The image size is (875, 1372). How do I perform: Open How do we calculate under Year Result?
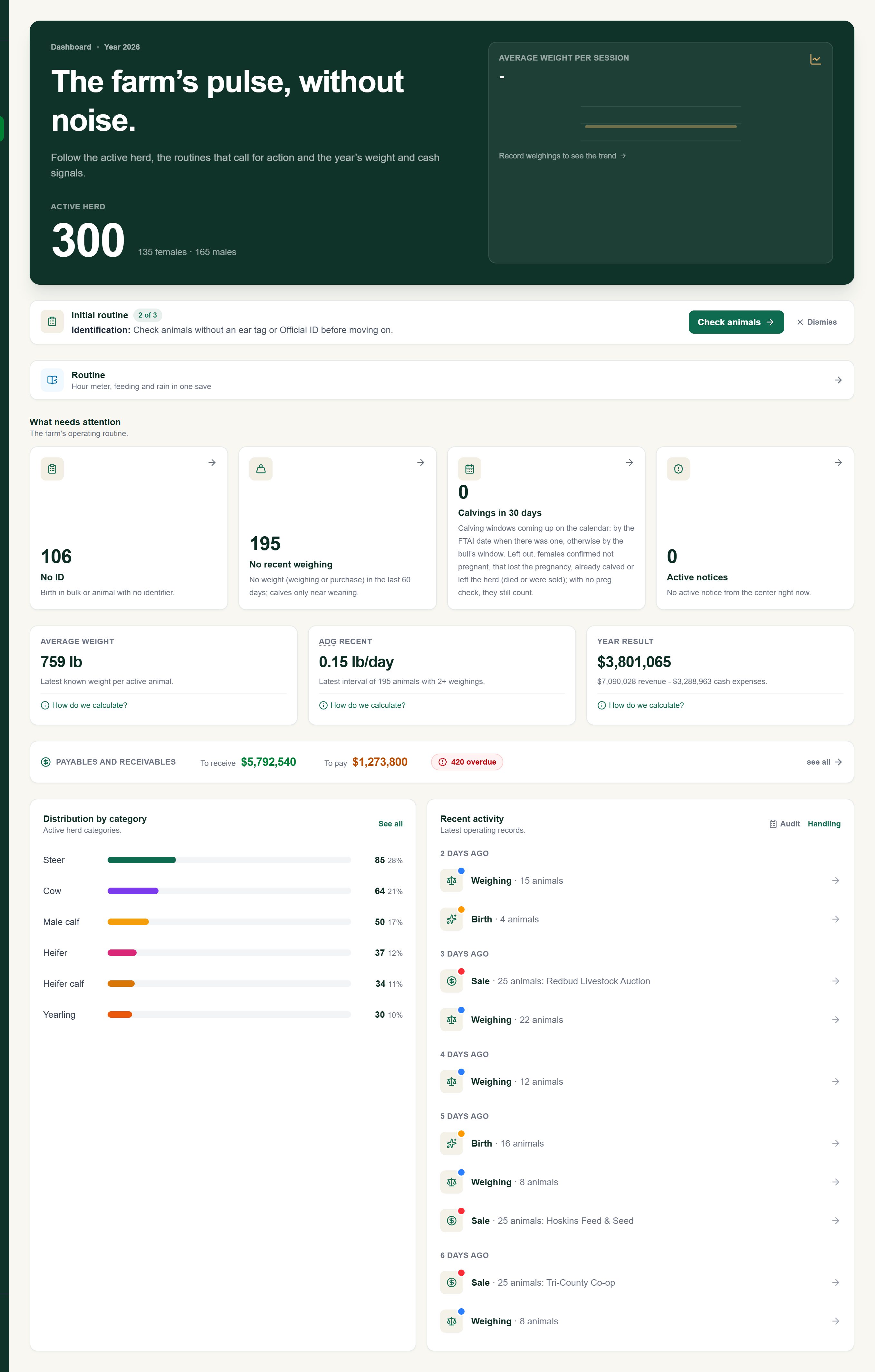click(640, 705)
